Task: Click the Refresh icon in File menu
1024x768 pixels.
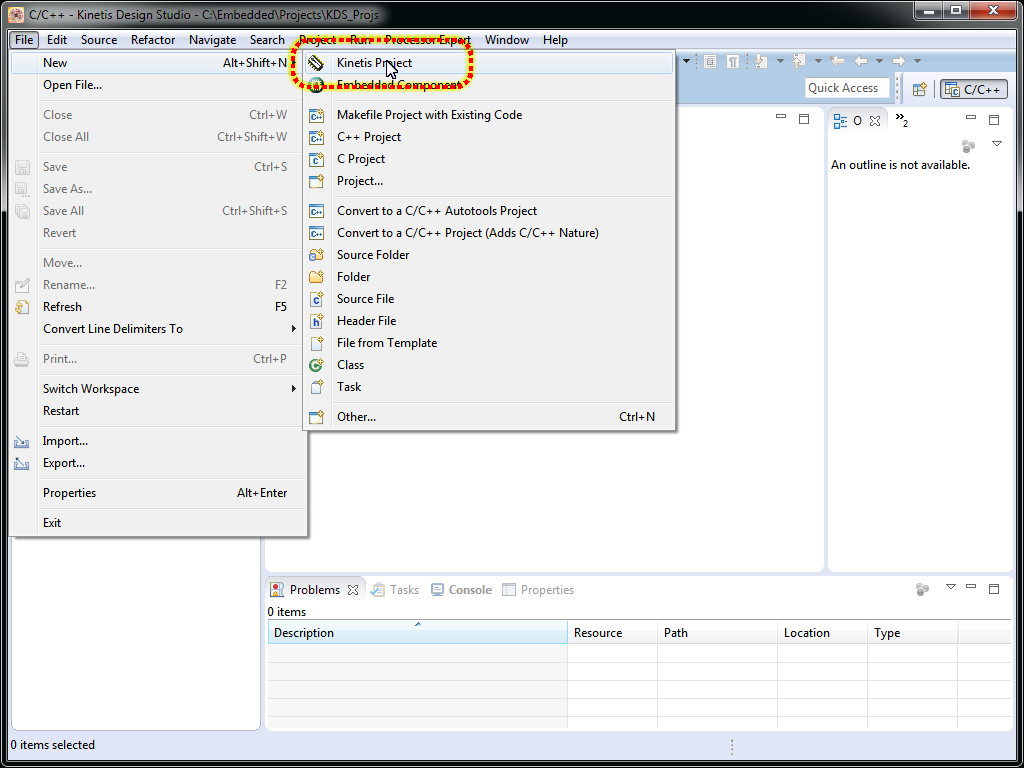Action: tap(22, 307)
